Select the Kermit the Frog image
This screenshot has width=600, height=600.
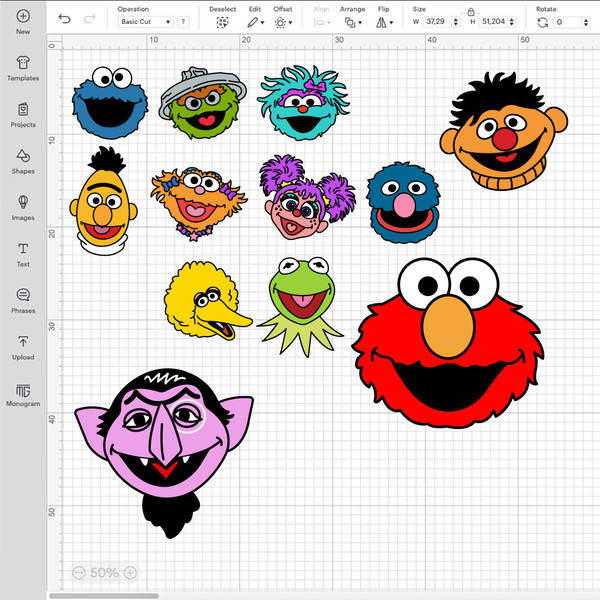coord(301,306)
